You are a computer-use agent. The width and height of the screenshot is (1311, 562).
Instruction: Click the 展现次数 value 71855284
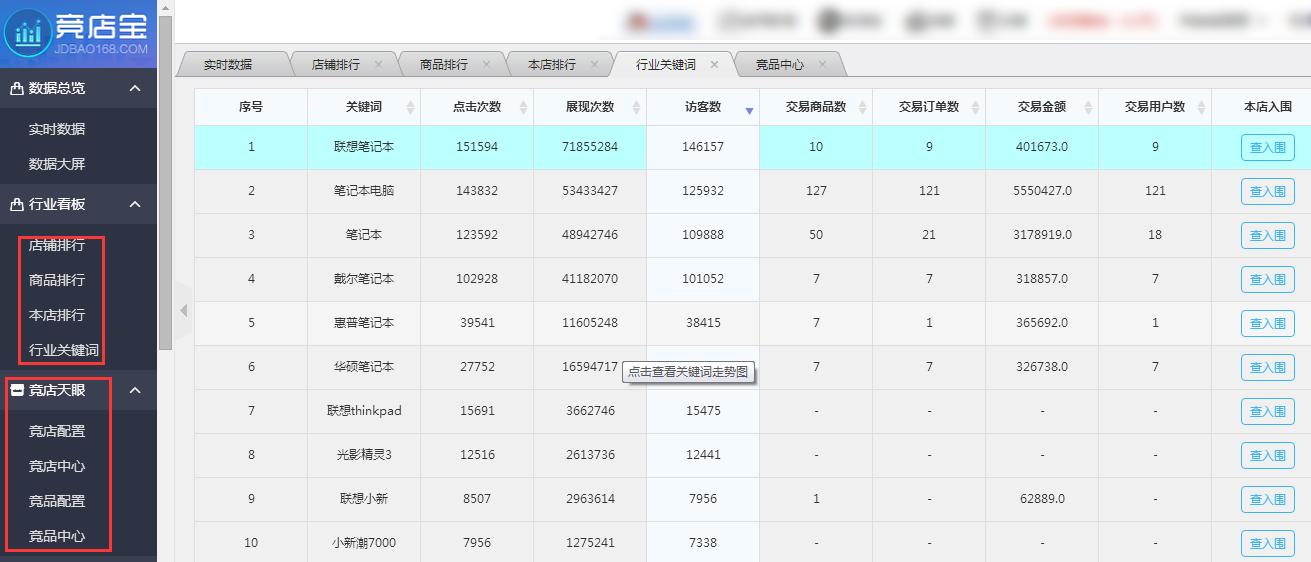click(590, 147)
